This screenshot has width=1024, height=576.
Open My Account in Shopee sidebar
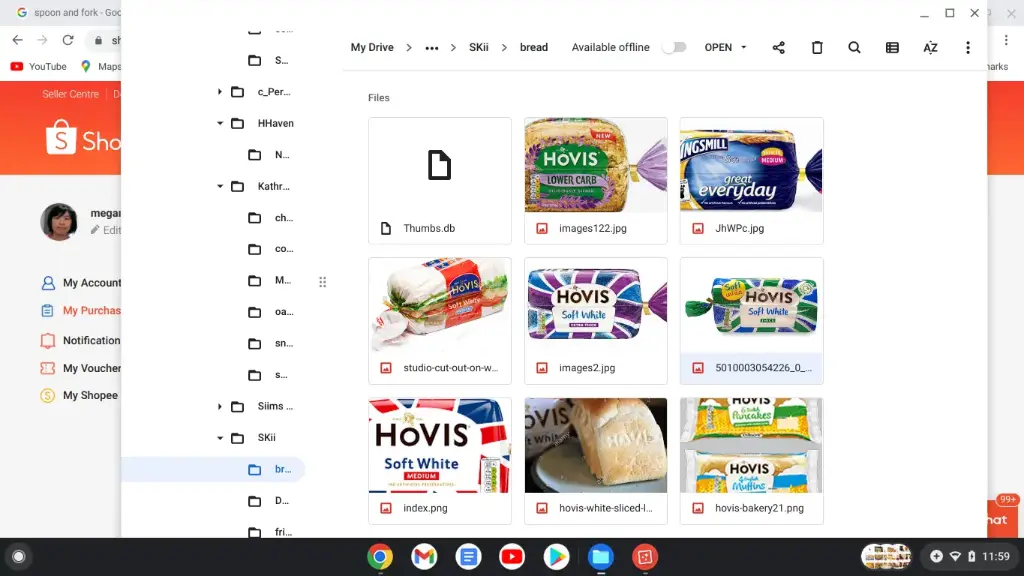(x=81, y=283)
